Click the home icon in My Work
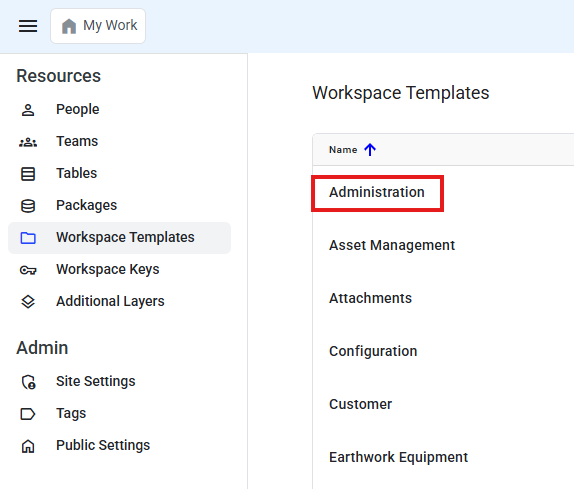The width and height of the screenshot is (574, 489). point(69,26)
